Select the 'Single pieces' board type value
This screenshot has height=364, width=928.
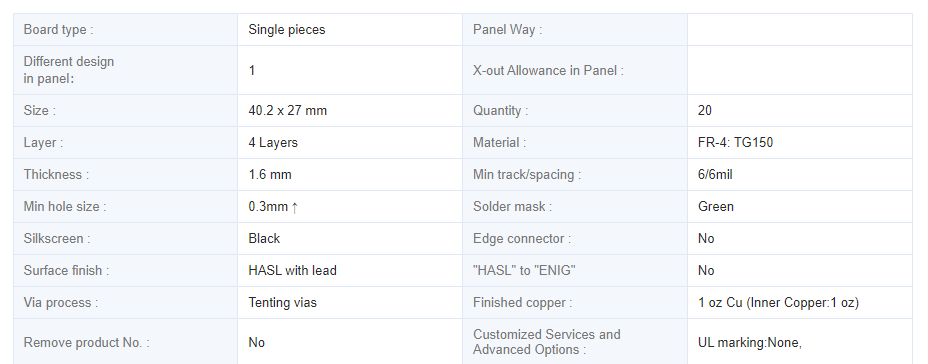(287, 30)
